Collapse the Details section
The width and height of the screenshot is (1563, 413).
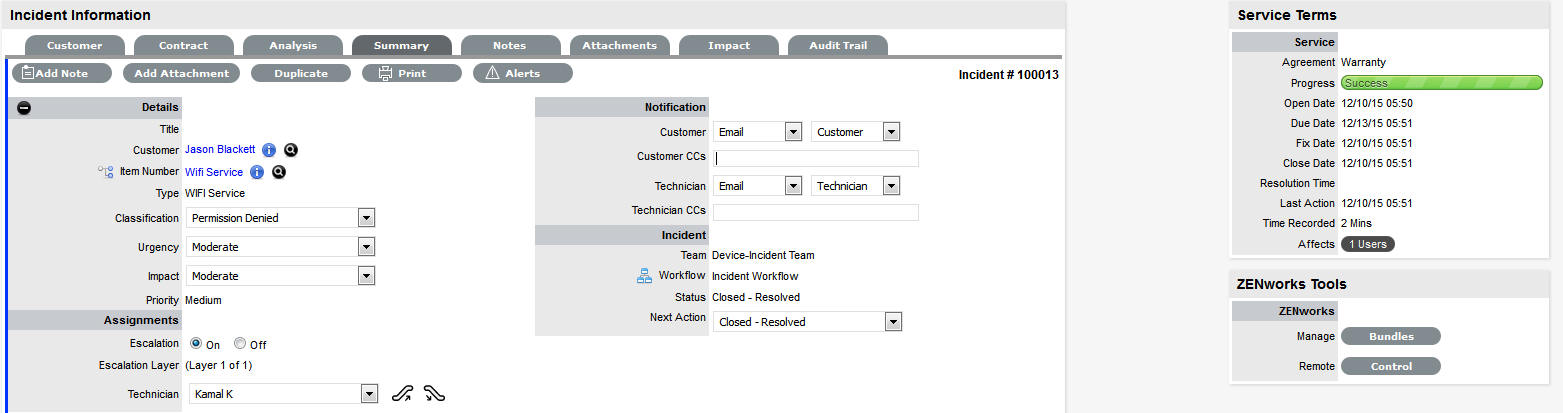click(24, 108)
